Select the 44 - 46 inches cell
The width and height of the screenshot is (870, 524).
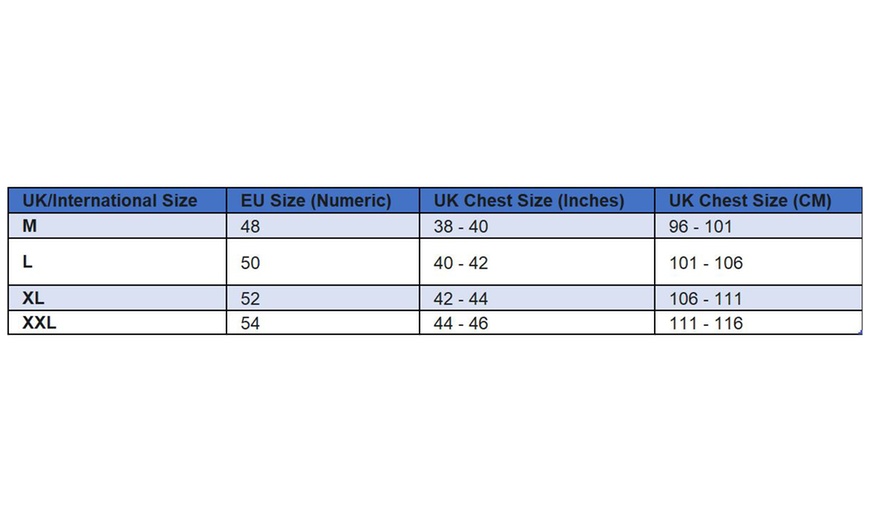[x=461, y=324]
